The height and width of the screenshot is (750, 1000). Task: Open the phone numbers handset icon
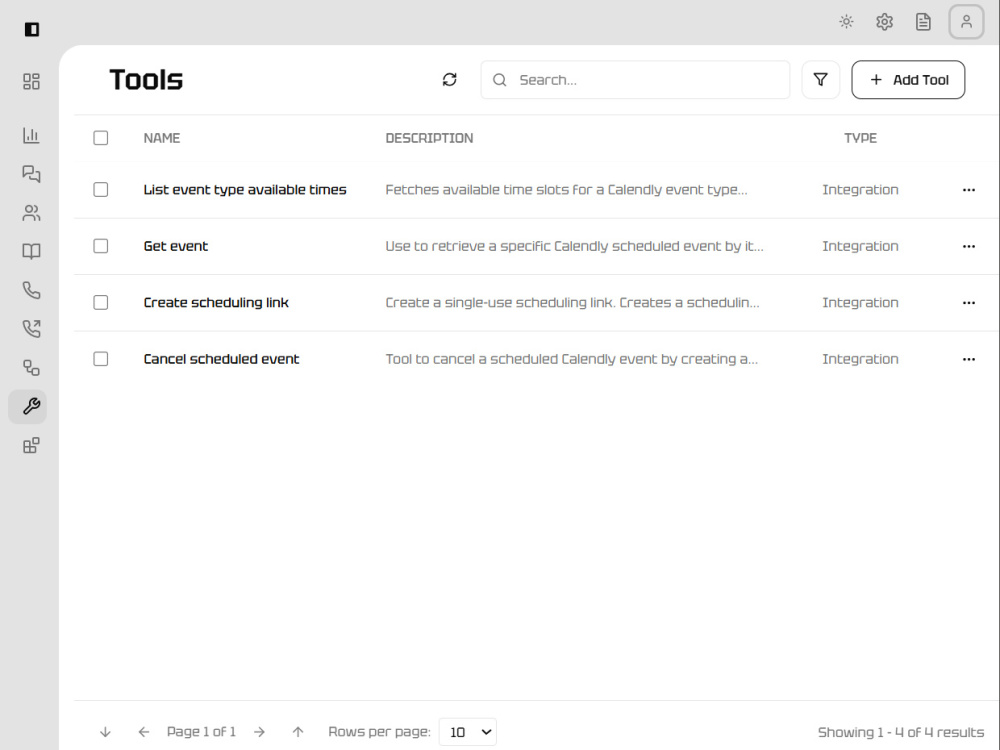point(31,290)
